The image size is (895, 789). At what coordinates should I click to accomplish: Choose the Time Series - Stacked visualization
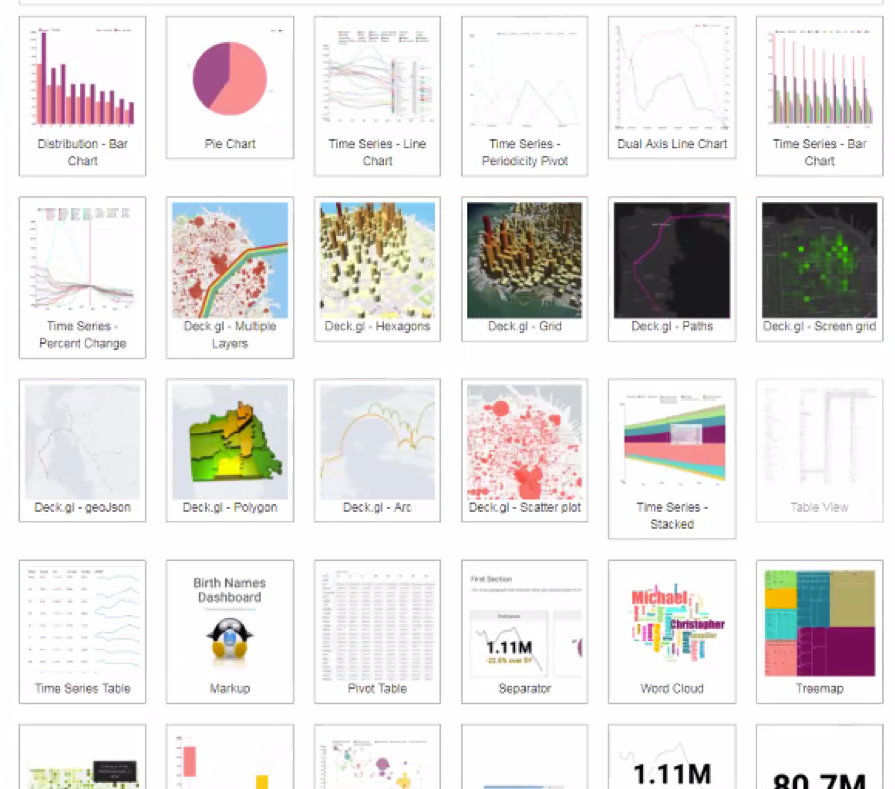[x=672, y=458]
